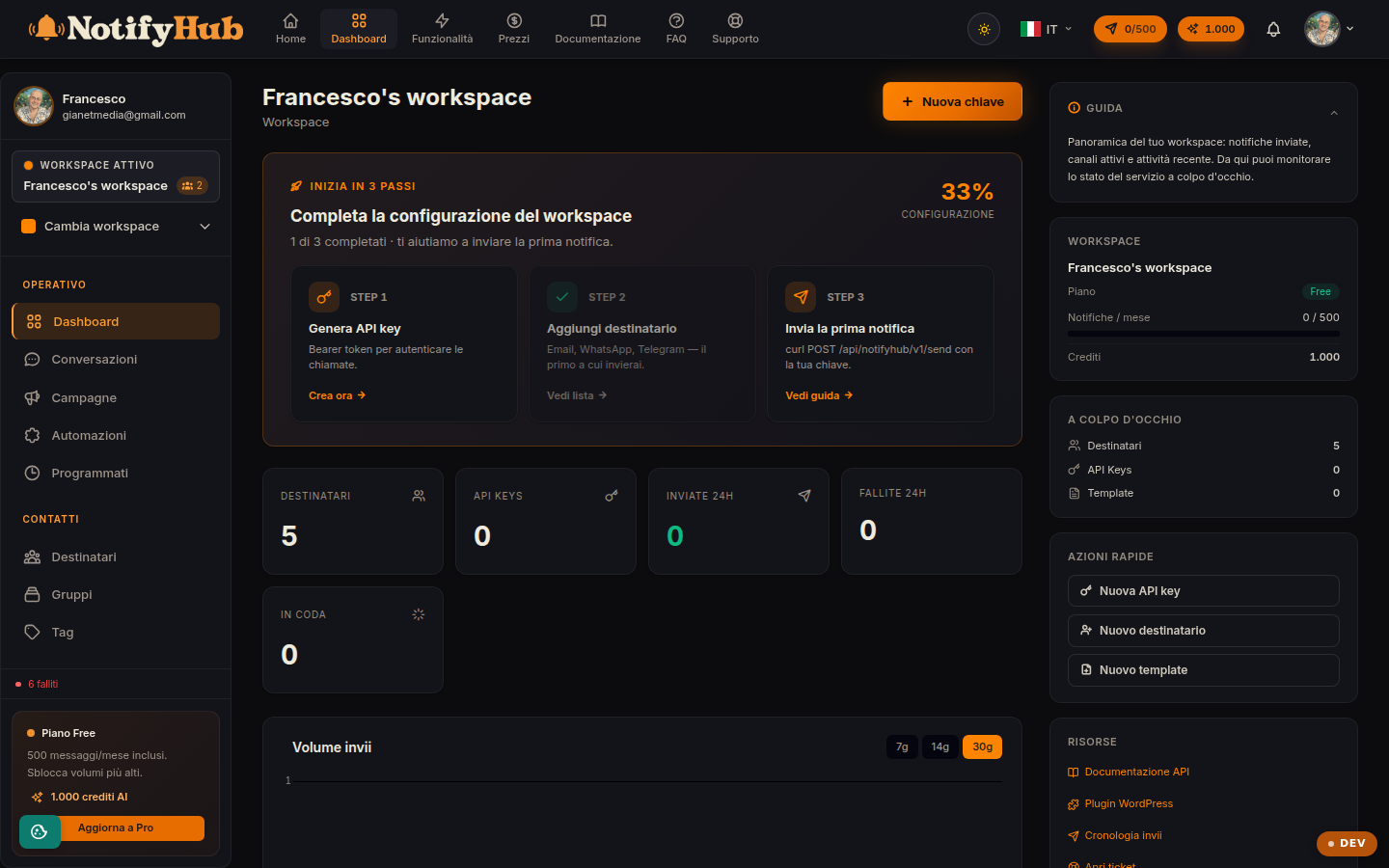This screenshot has height=868, width=1389.
Task: Click 1.000 crediti AI link
Action: click(80, 797)
